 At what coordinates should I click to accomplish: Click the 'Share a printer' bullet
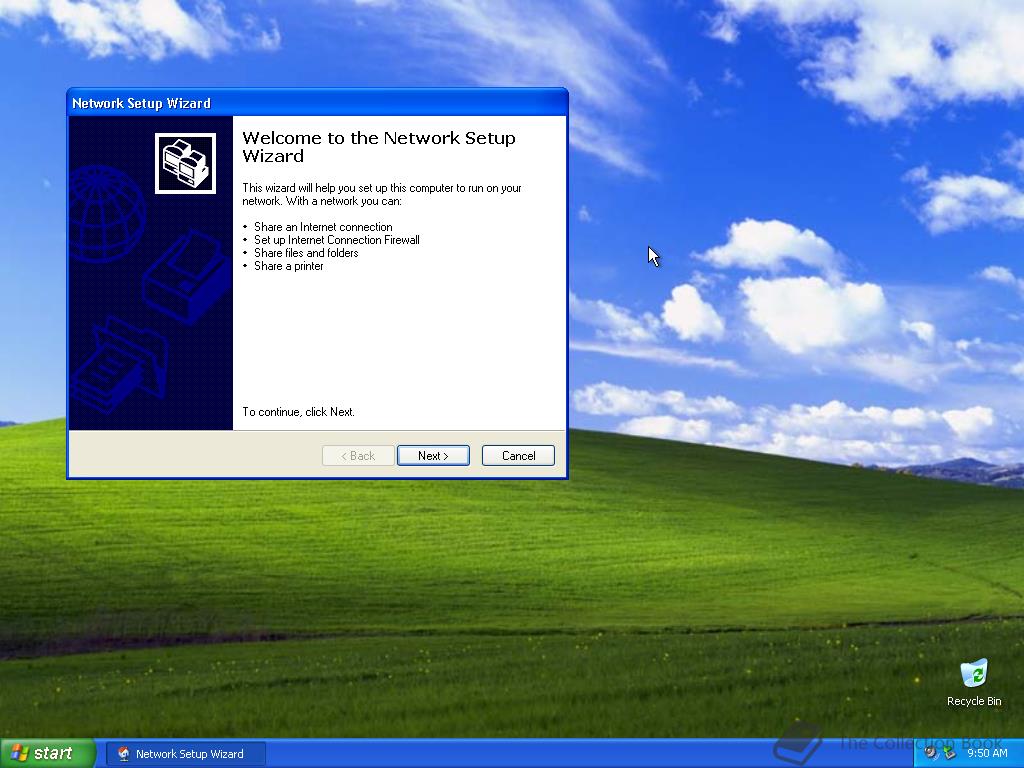288,266
